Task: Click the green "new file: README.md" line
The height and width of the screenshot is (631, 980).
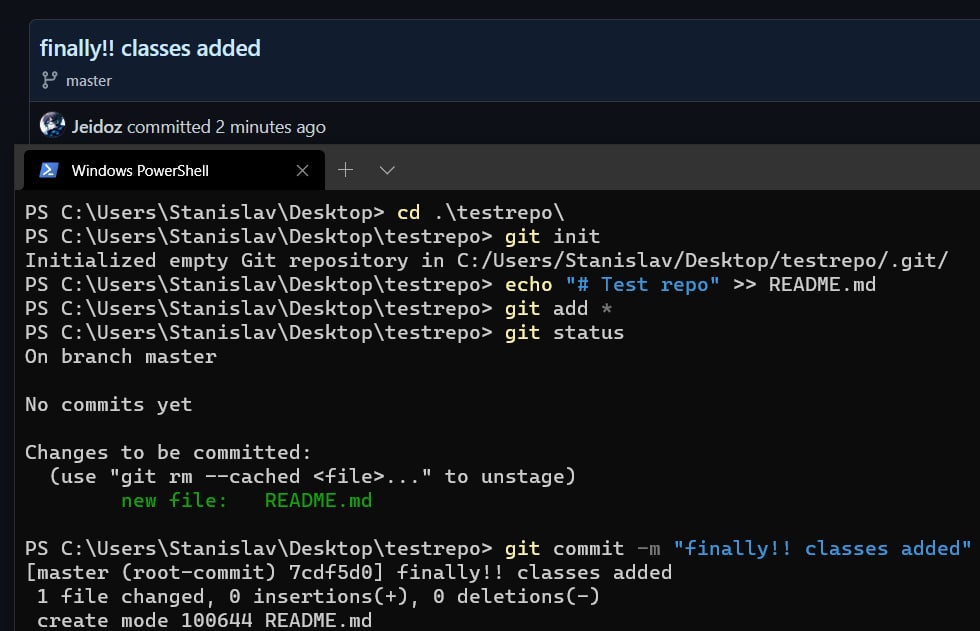Action: (x=246, y=500)
